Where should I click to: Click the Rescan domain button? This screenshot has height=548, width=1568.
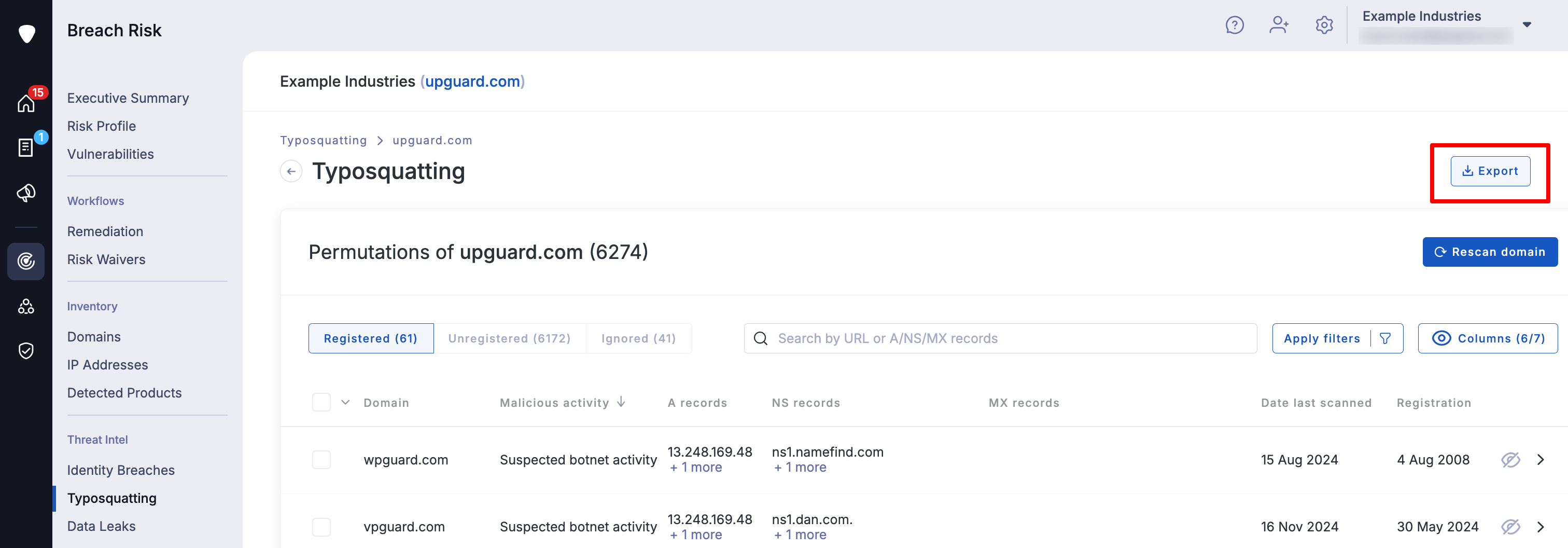(x=1490, y=252)
